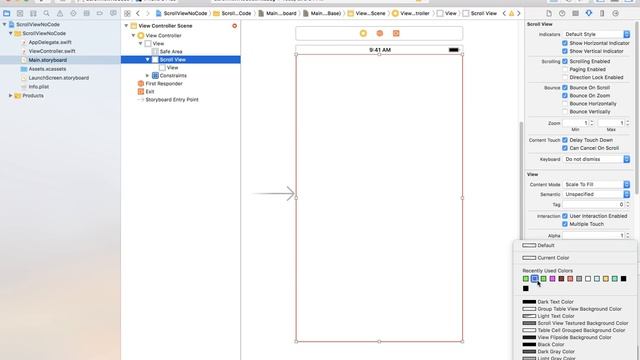640x360 pixels.
Task: Collapse the View Controller Scene disclosure triangle
Action: click(x=126, y=26)
